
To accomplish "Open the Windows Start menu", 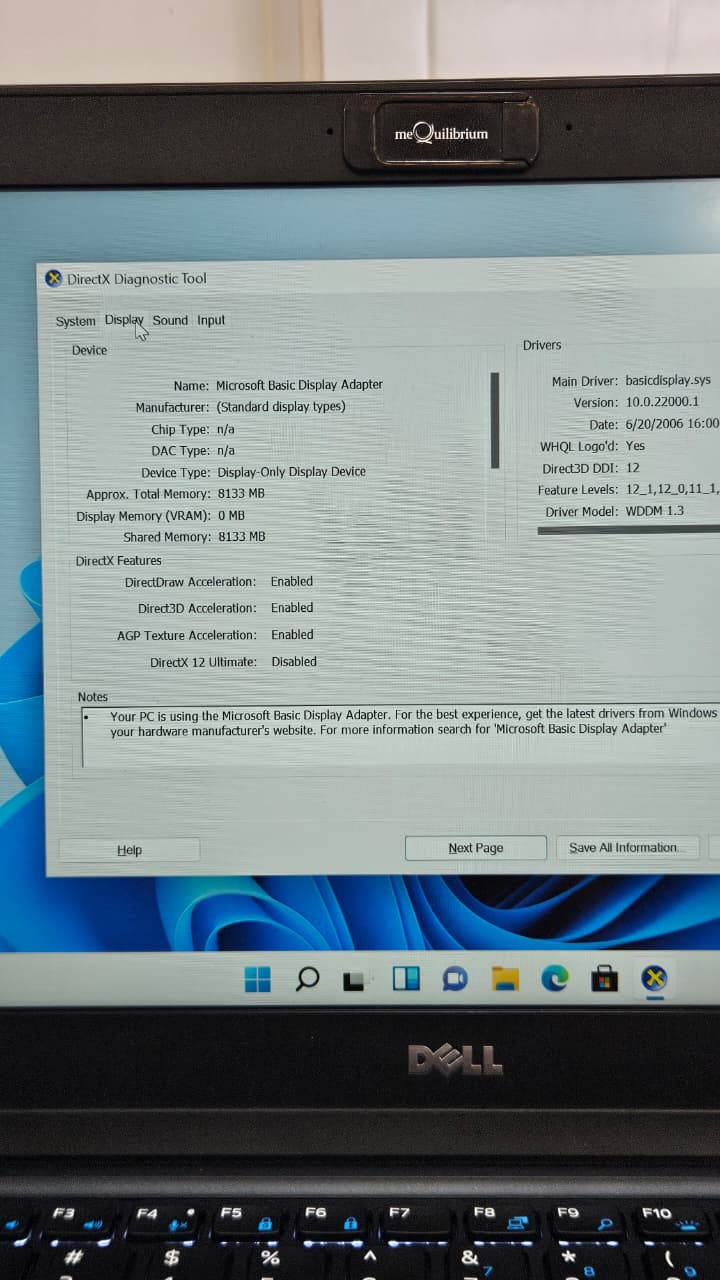I will [258, 980].
